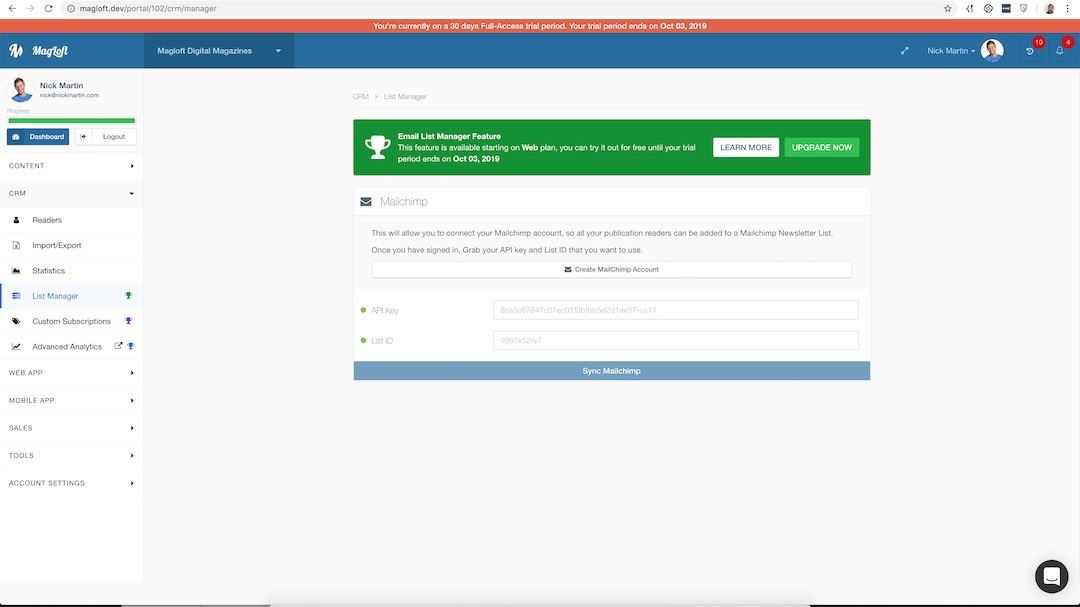The image size is (1080, 607).
Task: Expand the ACCOUNT SETTINGS section
Action: pyautogui.click(x=72, y=483)
